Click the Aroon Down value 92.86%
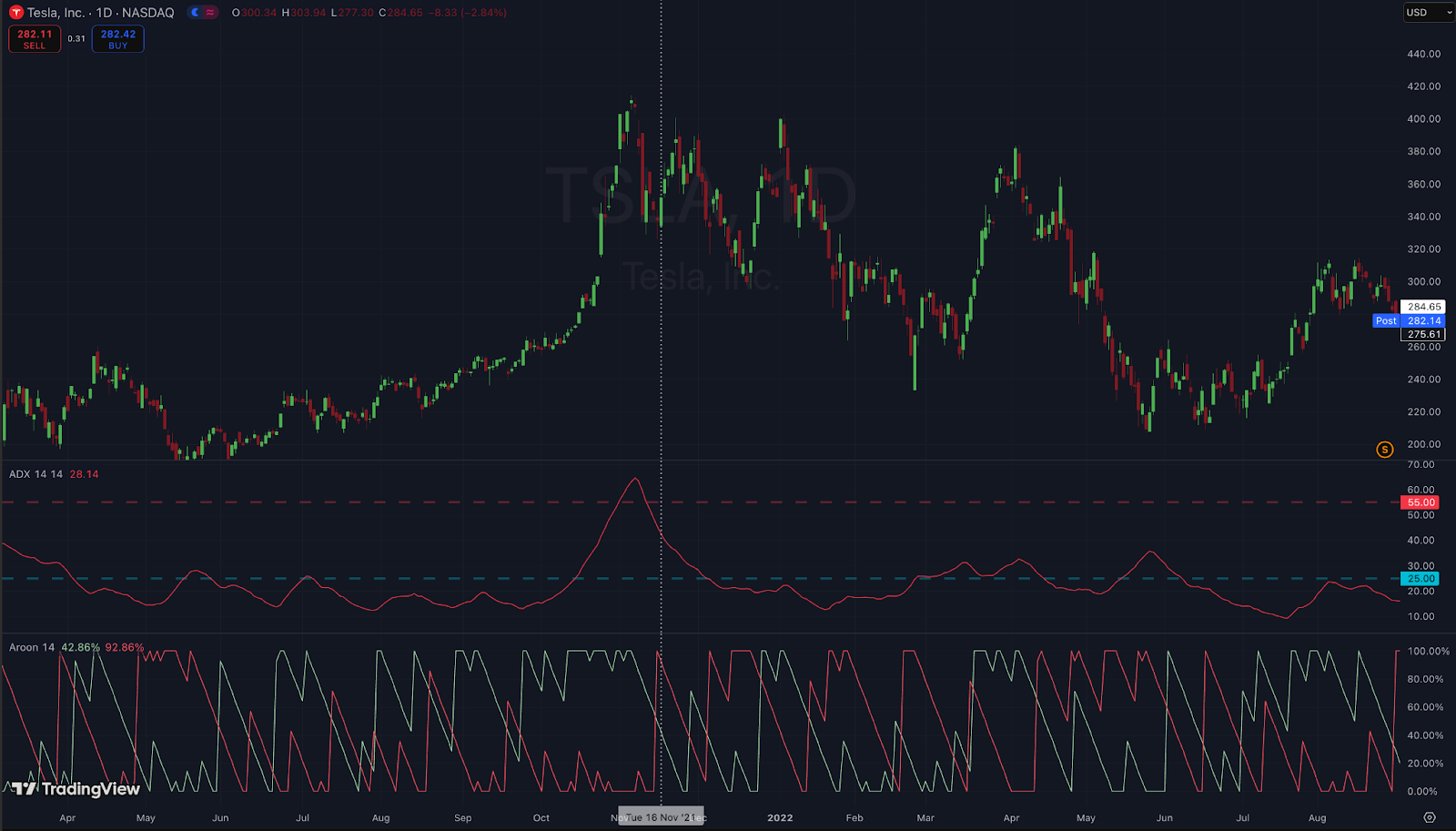The width and height of the screenshot is (1456, 831). [125, 647]
